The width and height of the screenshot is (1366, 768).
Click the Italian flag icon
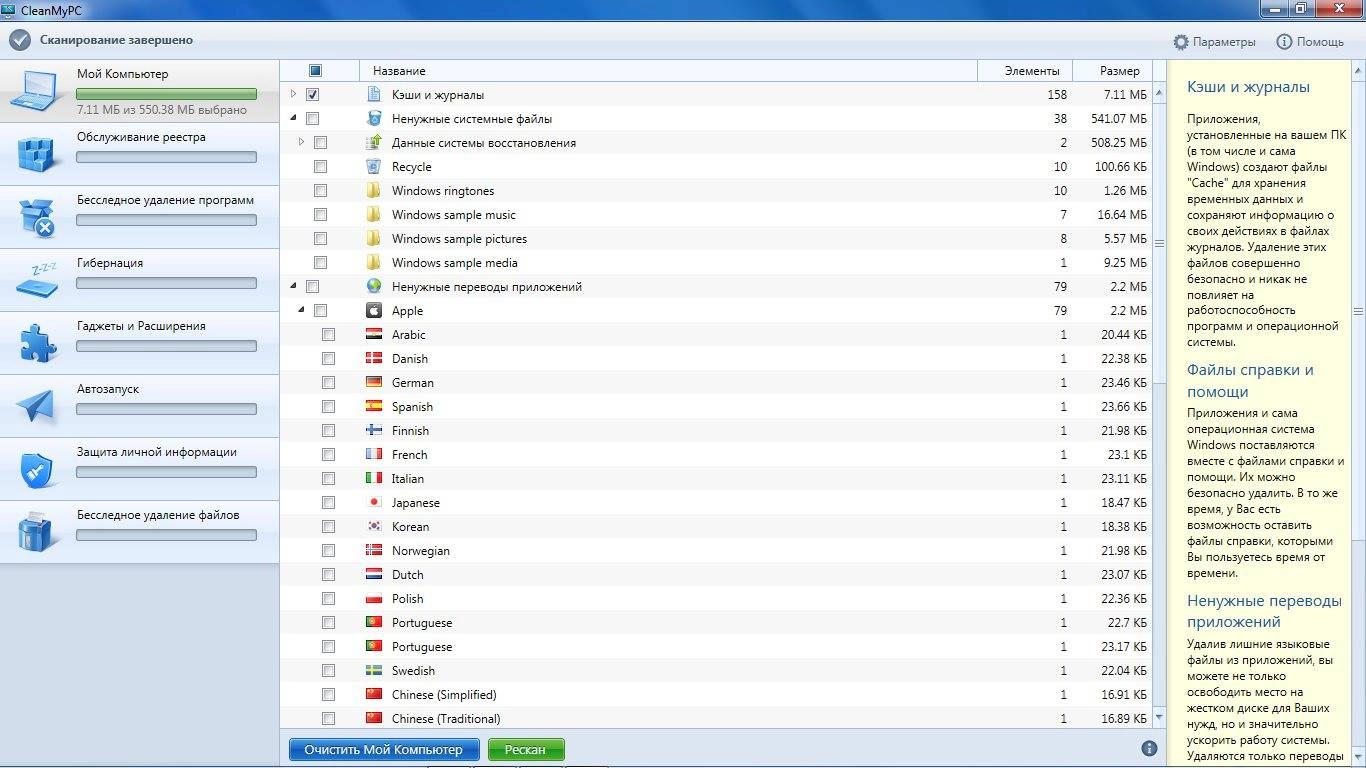point(373,479)
